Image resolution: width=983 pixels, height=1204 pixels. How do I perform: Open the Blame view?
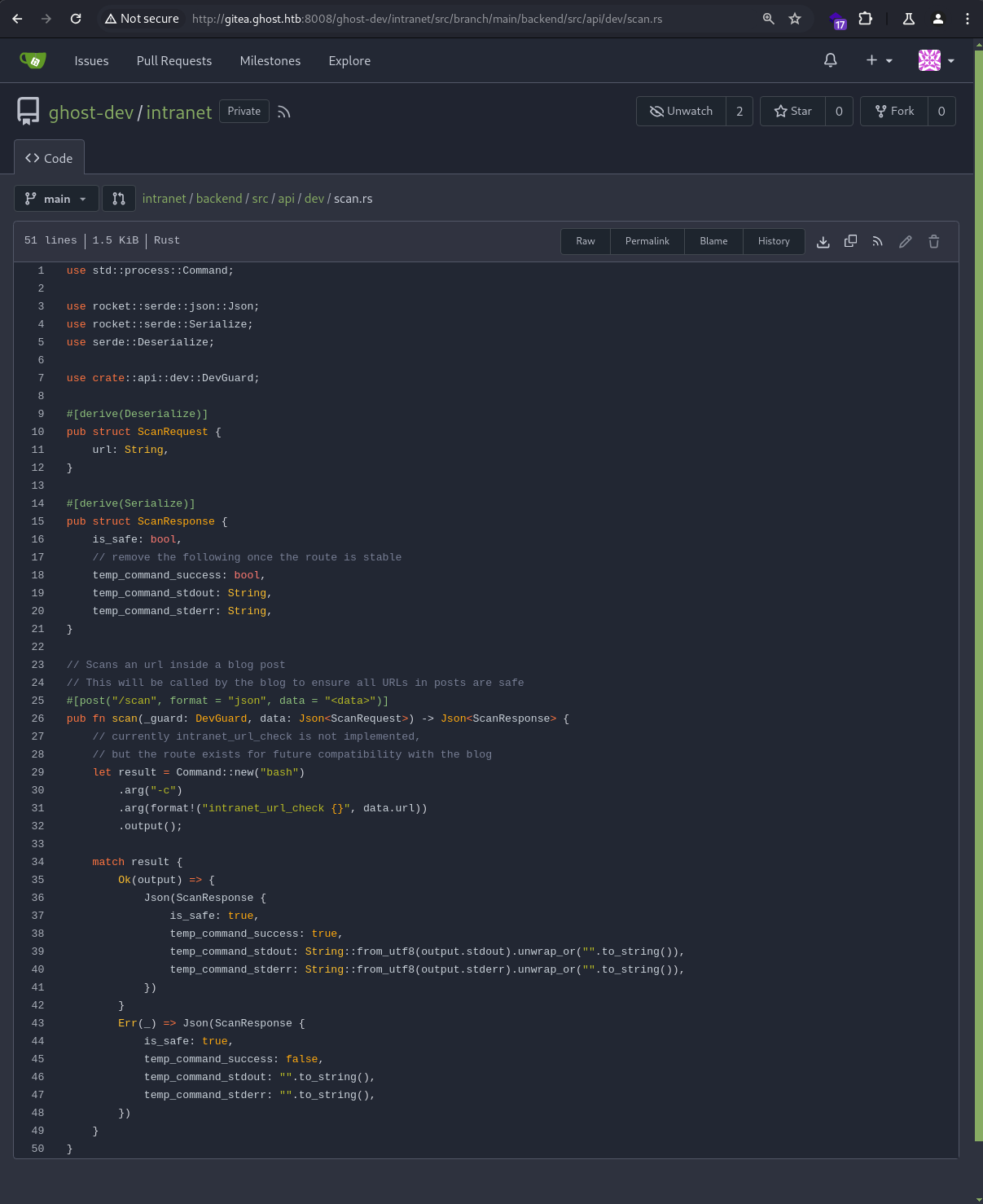tap(713, 241)
